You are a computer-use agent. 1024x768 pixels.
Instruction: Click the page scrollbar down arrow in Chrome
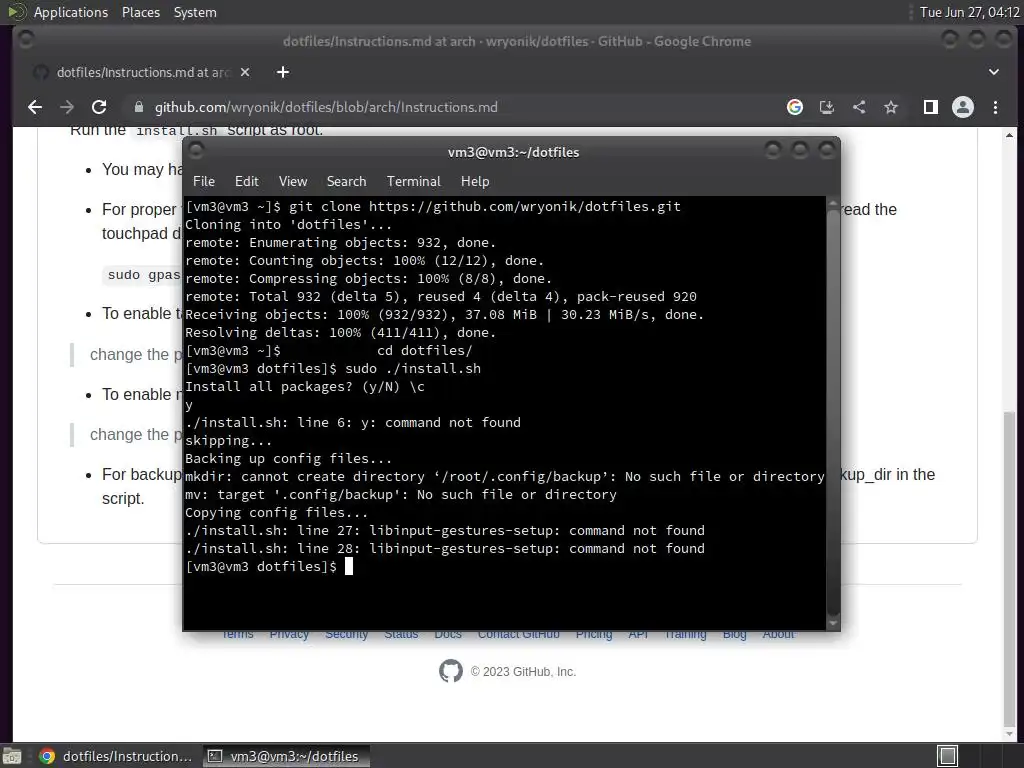point(1010,734)
